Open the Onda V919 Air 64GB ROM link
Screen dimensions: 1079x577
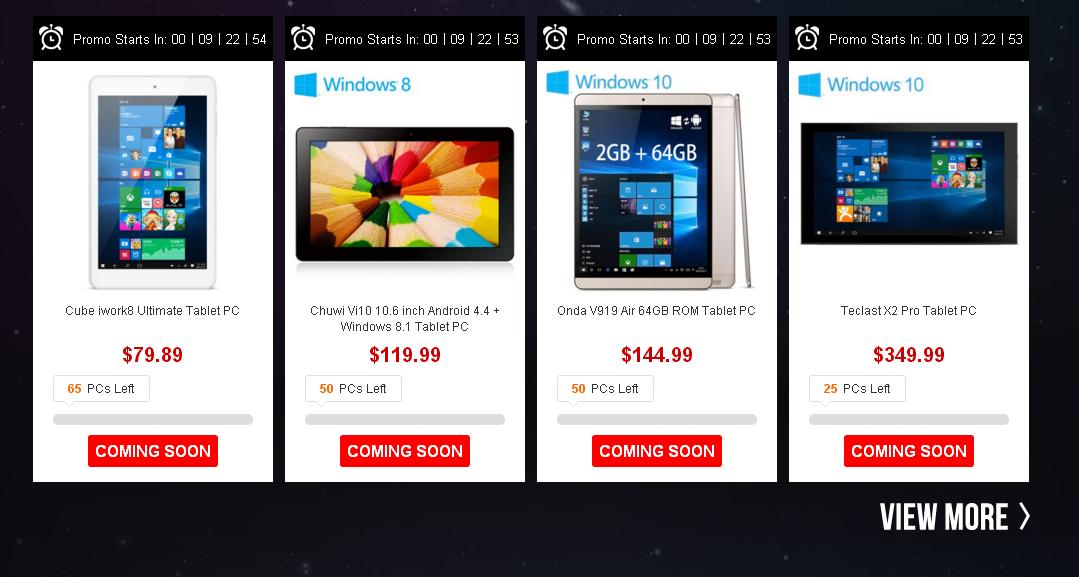click(x=656, y=311)
